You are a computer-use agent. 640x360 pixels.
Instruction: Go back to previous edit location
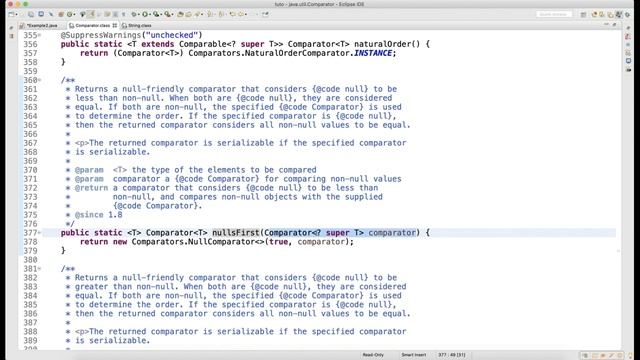click(x=232, y=14)
